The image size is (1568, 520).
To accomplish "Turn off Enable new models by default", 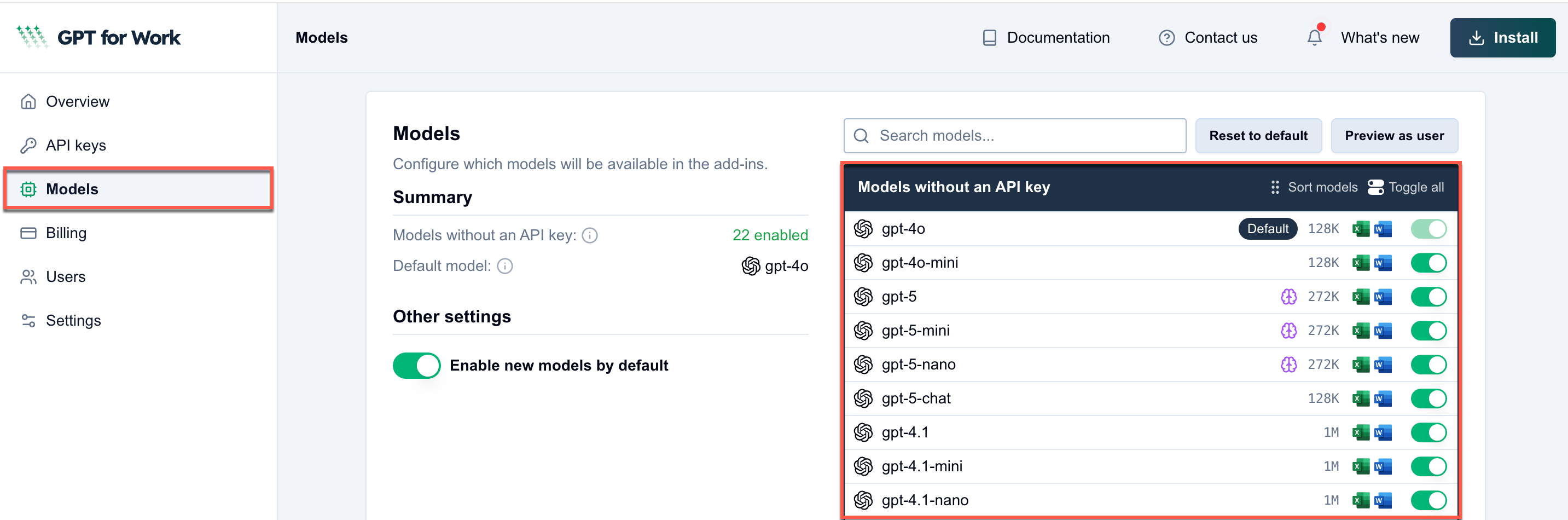I will click(416, 365).
